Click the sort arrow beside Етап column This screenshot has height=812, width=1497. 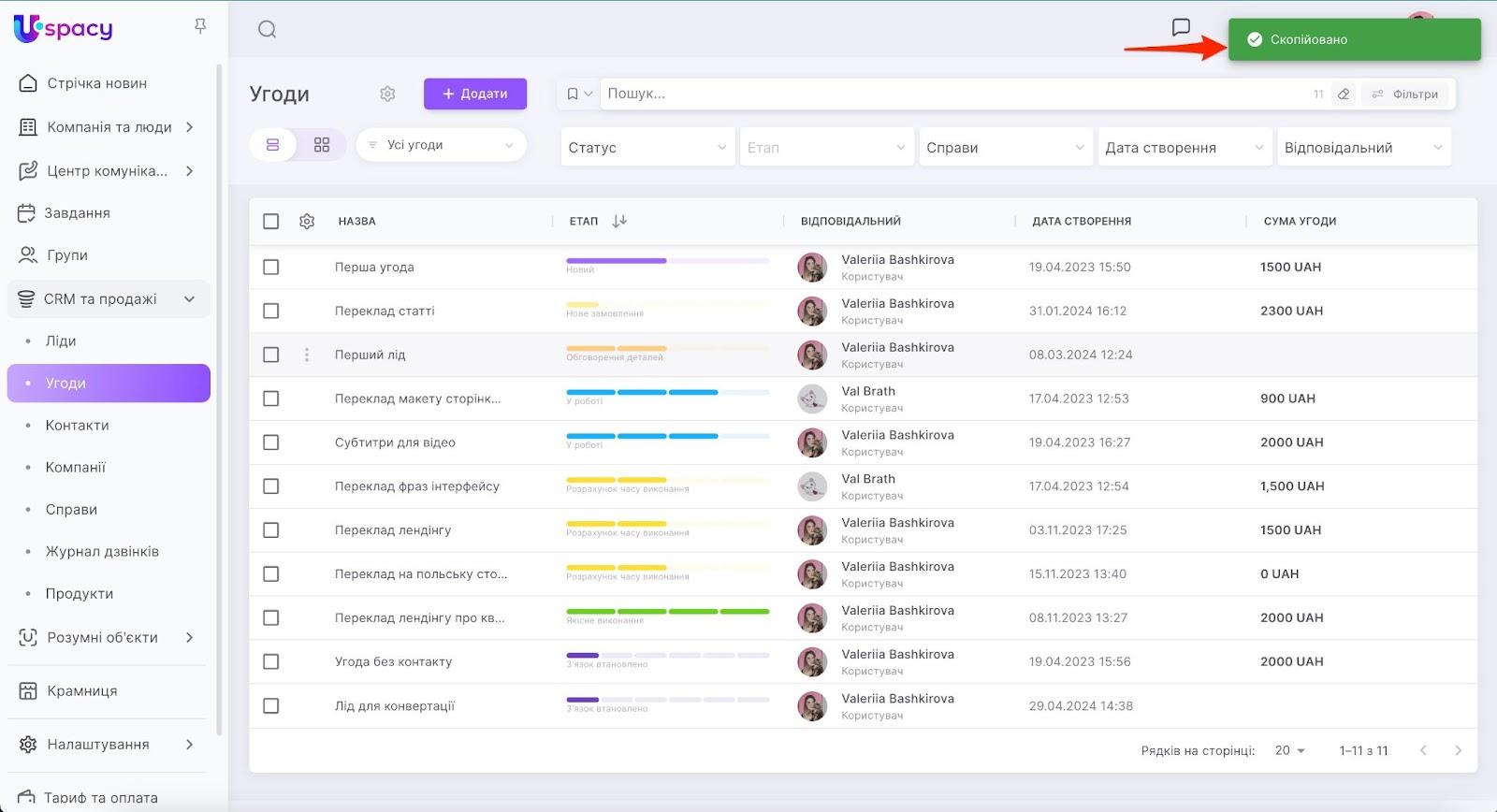(x=619, y=222)
